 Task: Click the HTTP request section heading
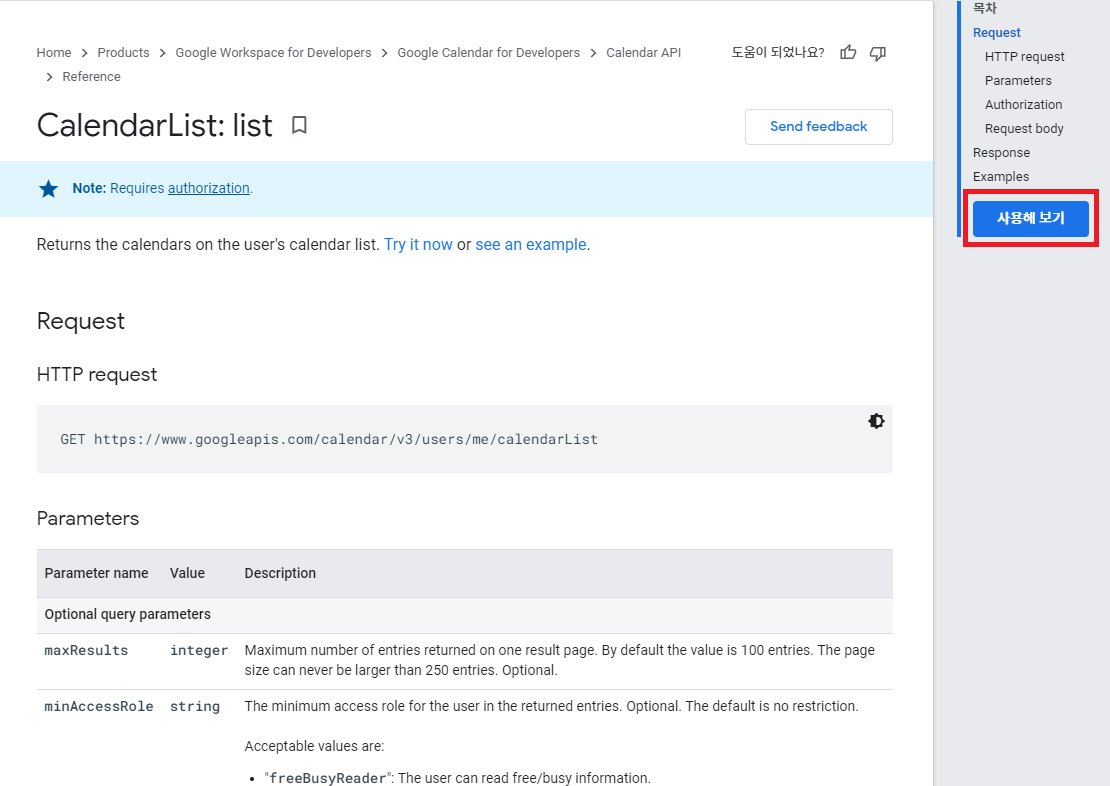pos(97,374)
